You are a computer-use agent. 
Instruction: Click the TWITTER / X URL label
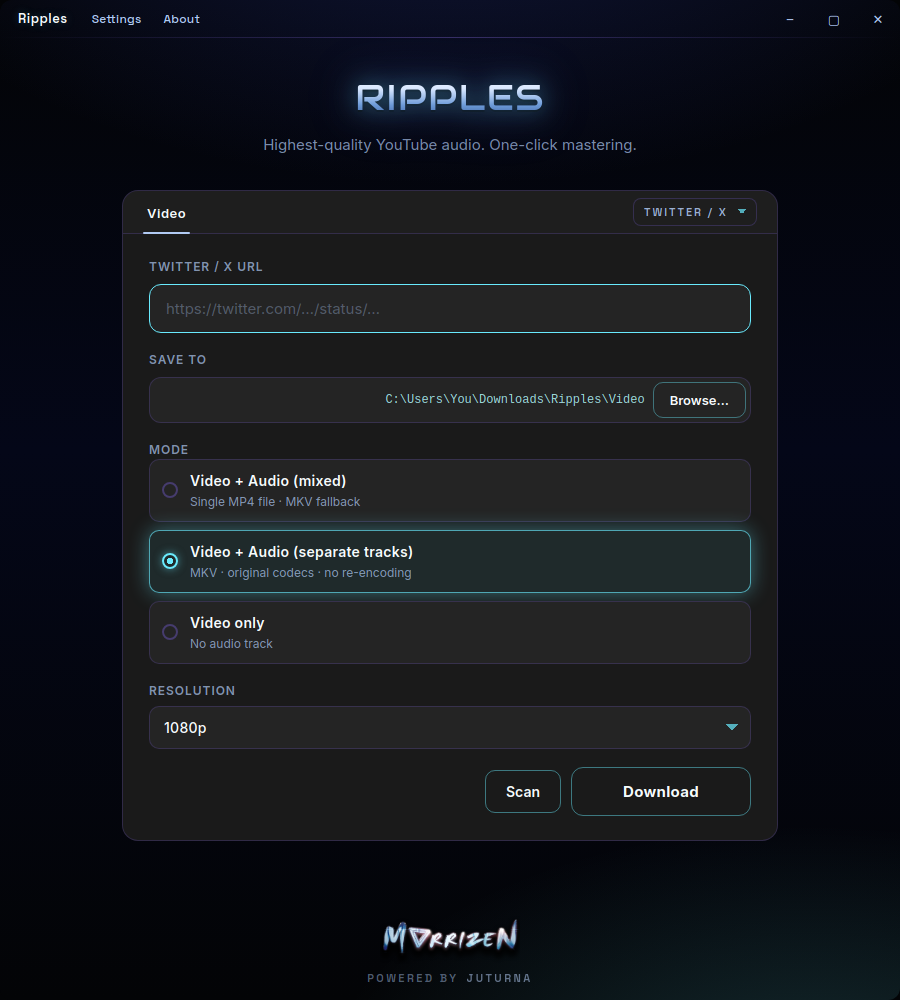click(205, 267)
